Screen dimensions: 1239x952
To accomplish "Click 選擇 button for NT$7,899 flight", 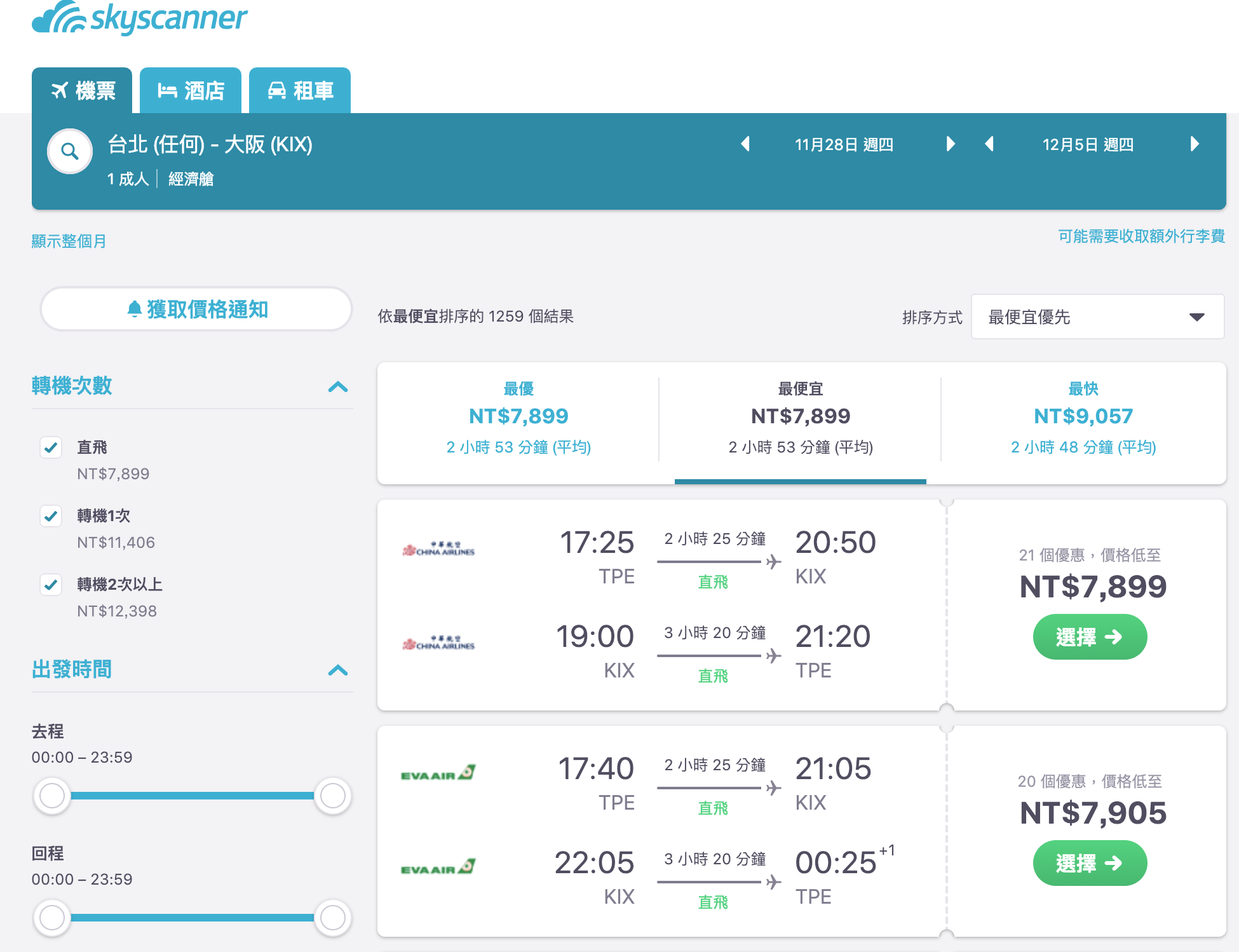I will [1090, 637].
